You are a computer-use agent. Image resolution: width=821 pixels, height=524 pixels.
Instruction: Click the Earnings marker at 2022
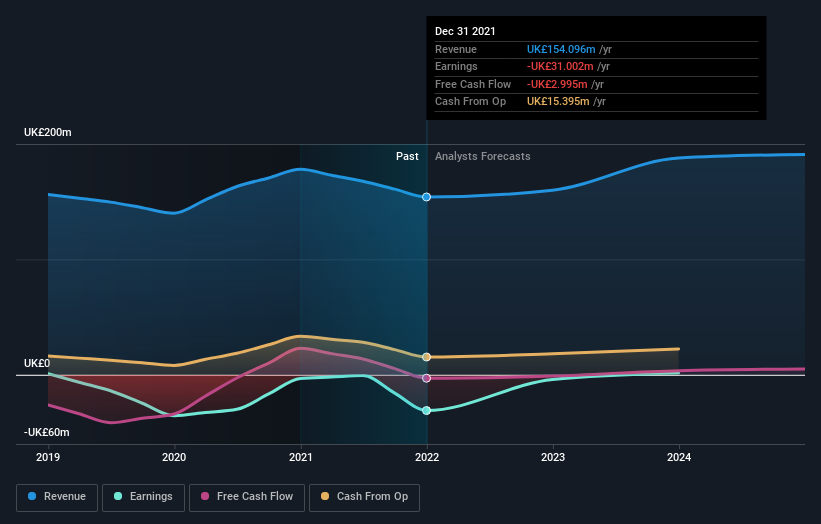[x=427, y=410]
